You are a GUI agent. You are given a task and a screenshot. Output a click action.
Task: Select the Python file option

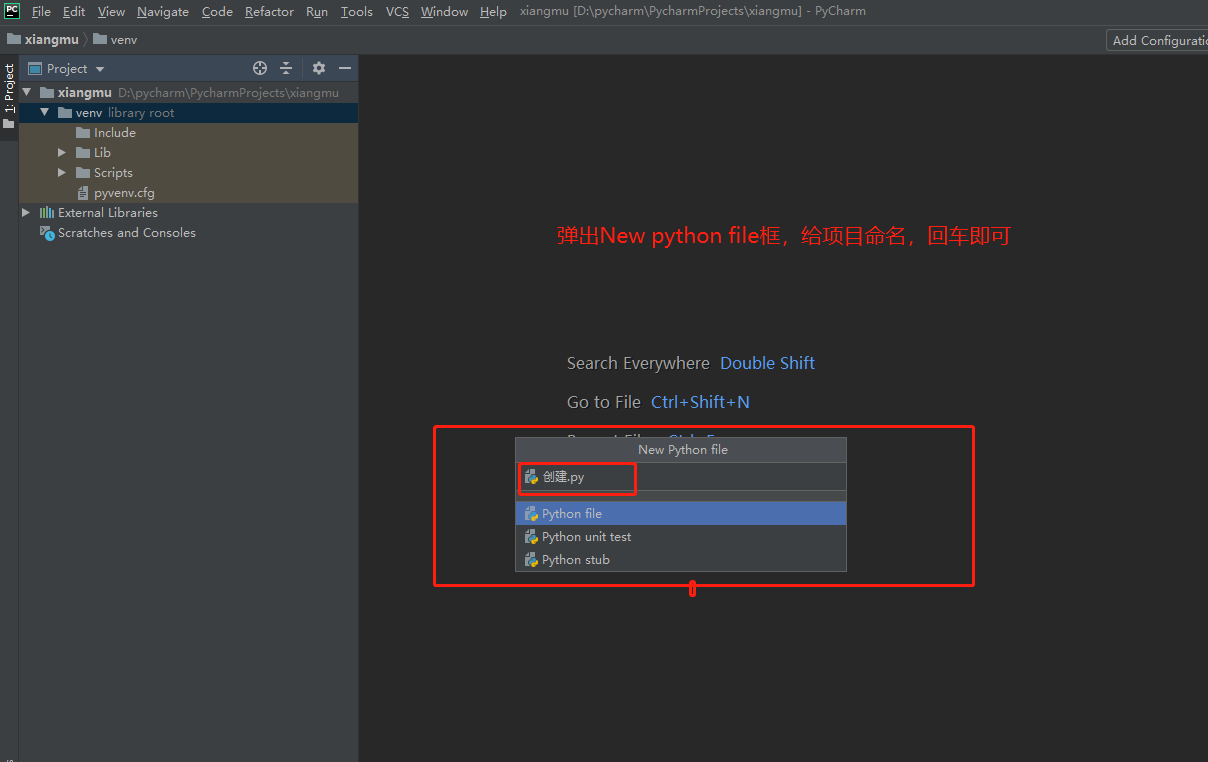(x=681, y=513)
